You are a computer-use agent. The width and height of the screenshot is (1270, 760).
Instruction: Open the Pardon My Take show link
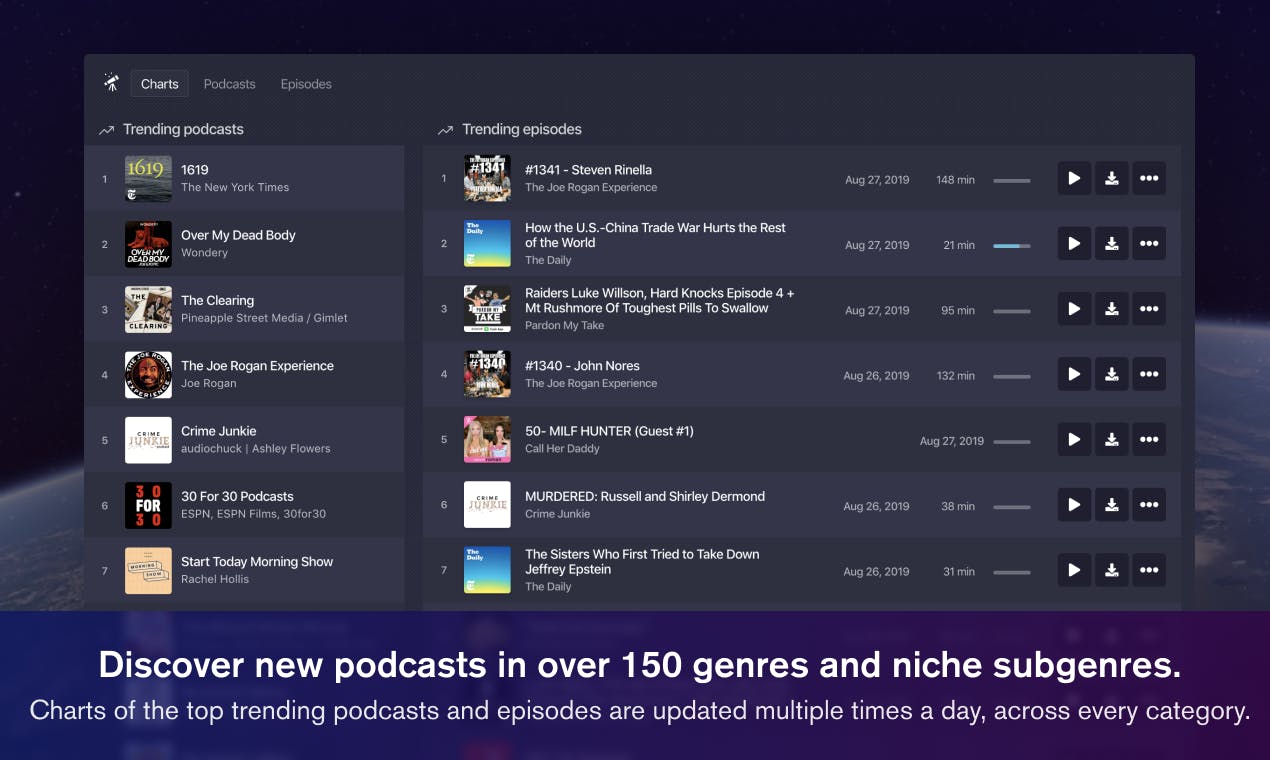pos(564,325)
